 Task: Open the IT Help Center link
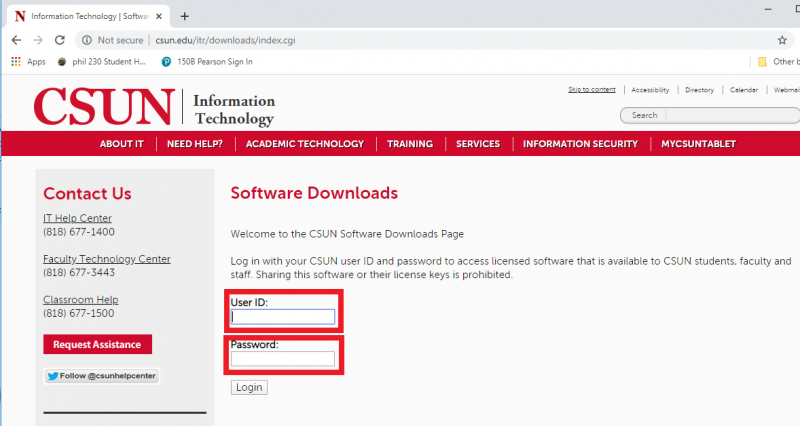[x=77, y=218]
